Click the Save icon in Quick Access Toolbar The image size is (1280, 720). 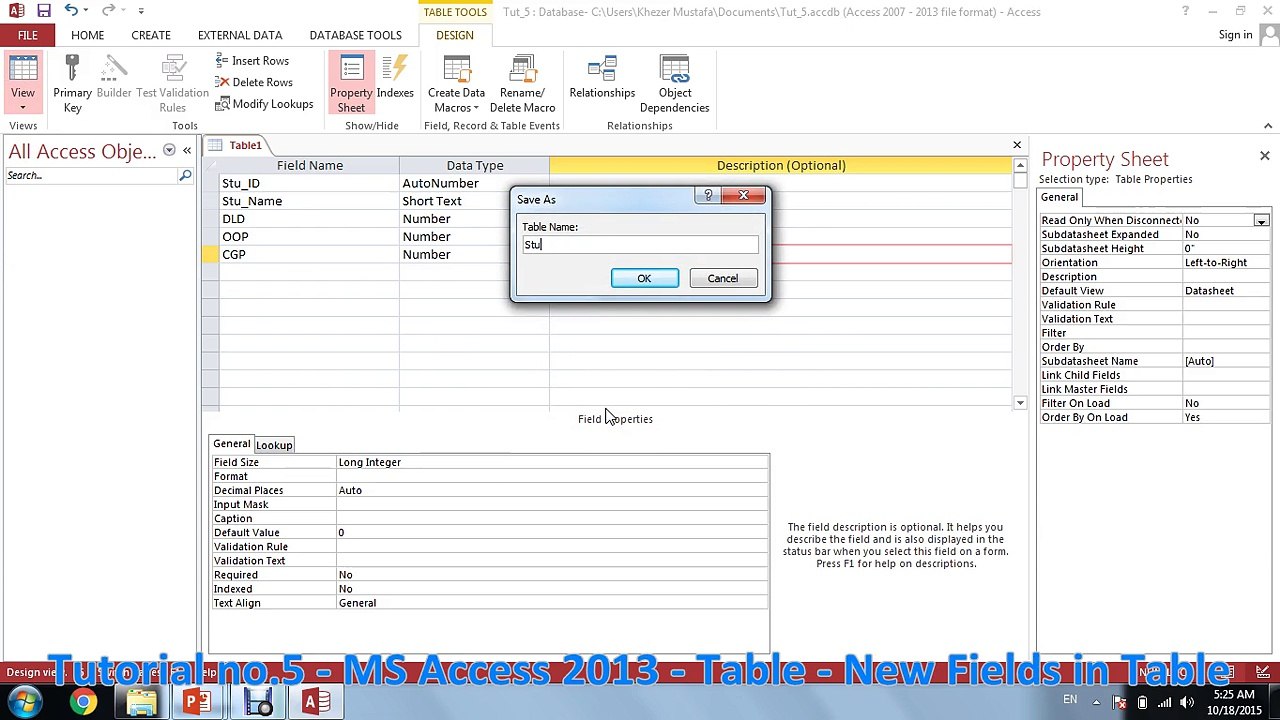(x=44, y=11)
